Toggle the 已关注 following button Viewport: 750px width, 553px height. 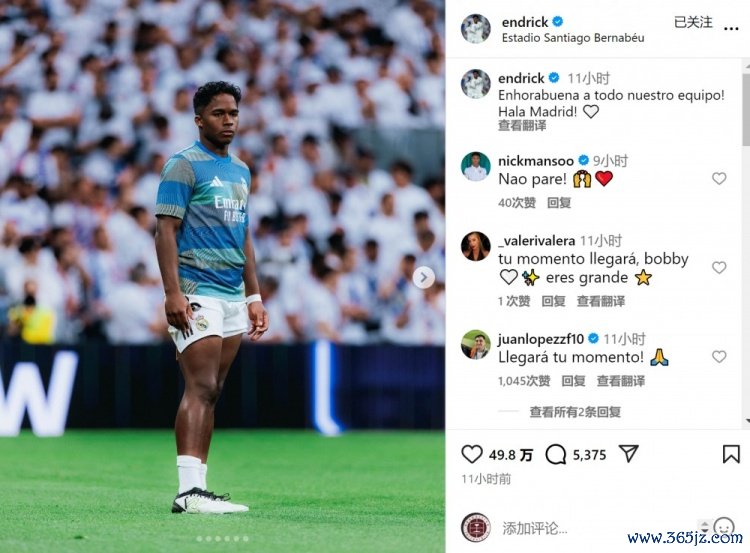[693, 22]
